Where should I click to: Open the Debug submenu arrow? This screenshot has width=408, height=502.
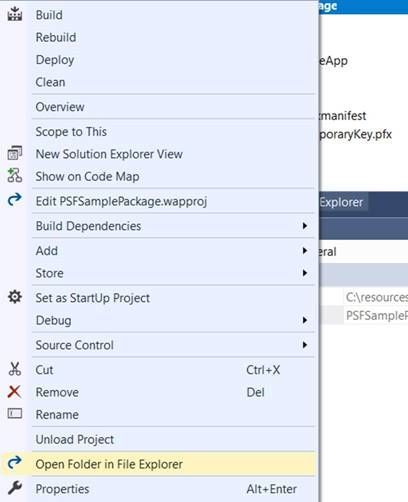tap(304, 320)
